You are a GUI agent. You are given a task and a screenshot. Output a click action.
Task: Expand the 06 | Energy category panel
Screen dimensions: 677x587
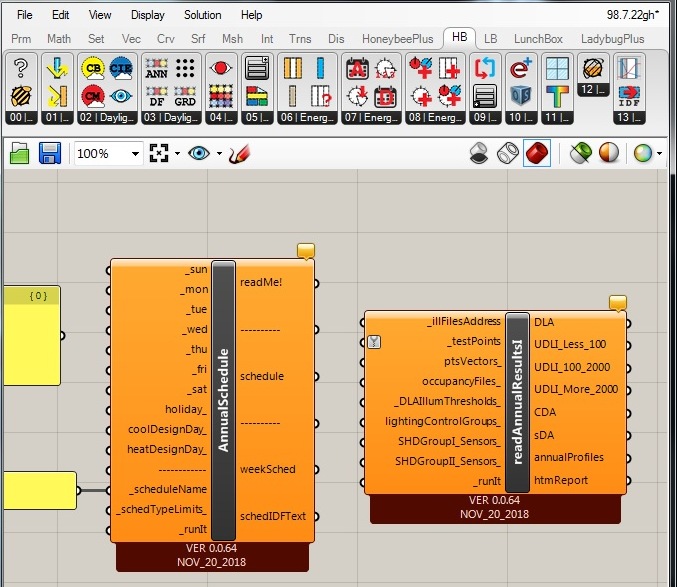pyautogui.click(x=307, y=117)
